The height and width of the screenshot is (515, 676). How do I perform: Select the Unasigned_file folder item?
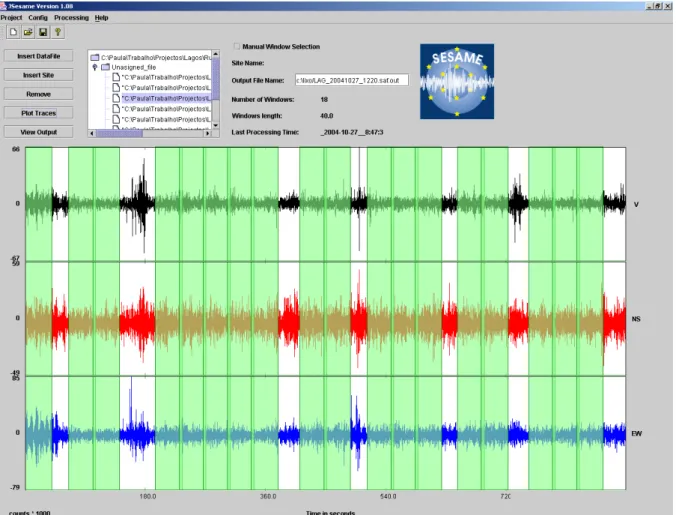128,67
